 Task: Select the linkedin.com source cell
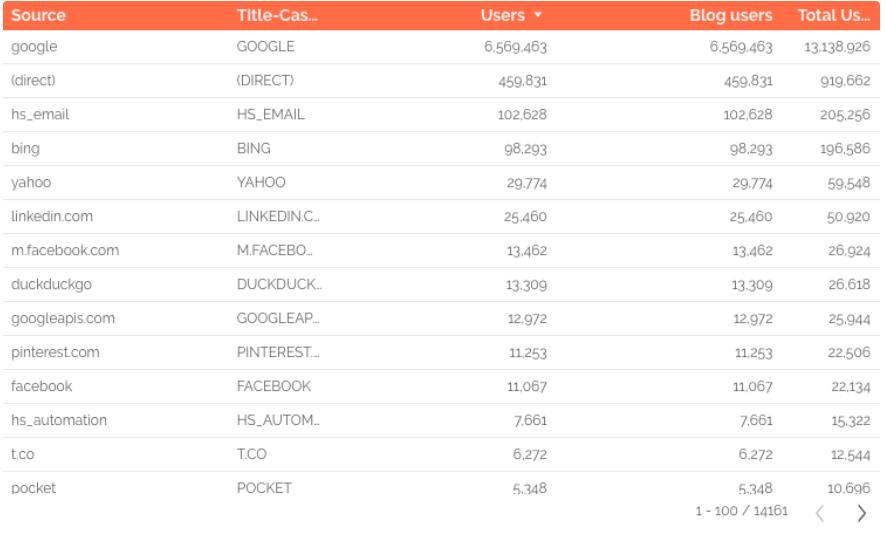coord(52,217)
